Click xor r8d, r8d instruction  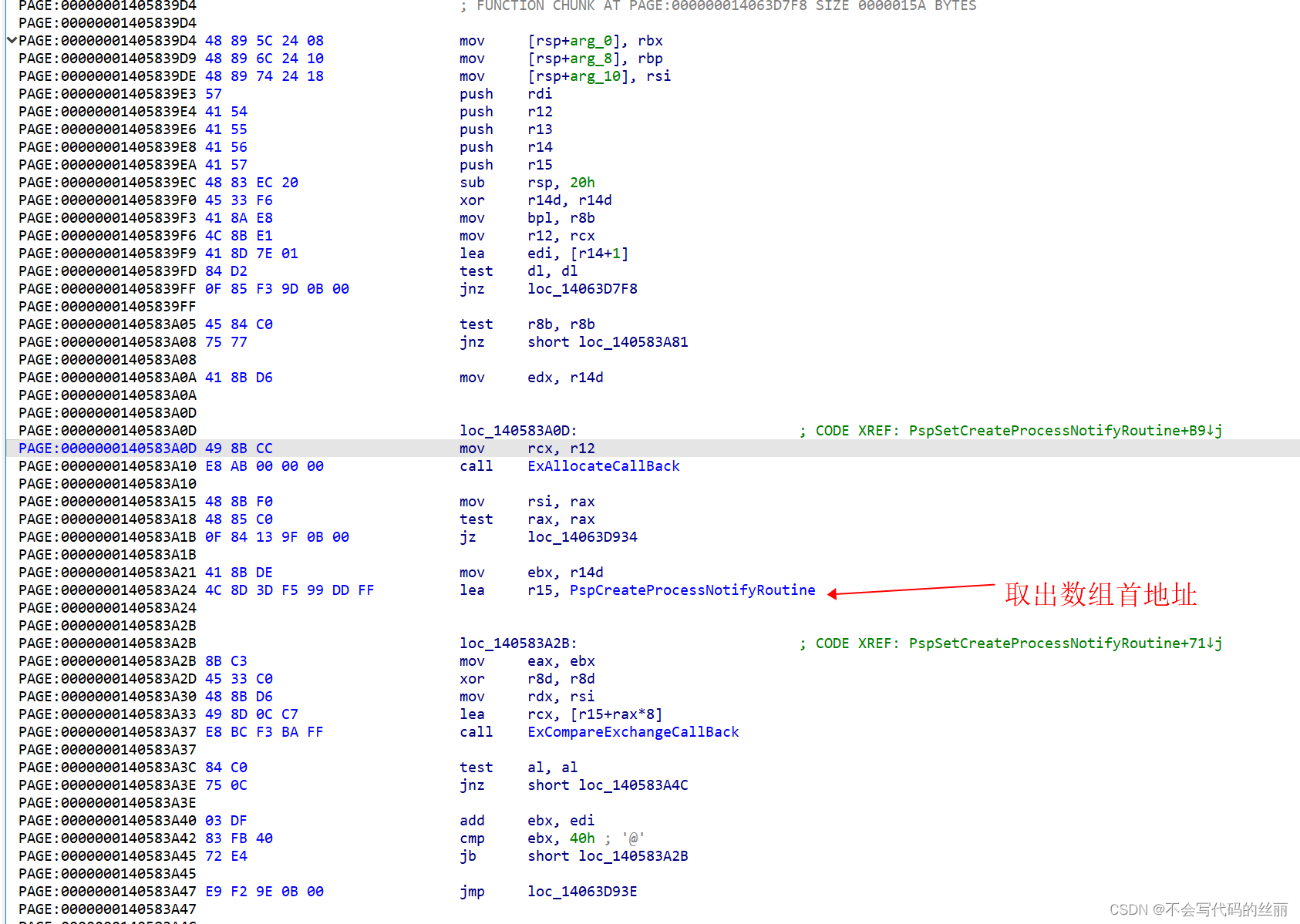click(x=527, y=679)
